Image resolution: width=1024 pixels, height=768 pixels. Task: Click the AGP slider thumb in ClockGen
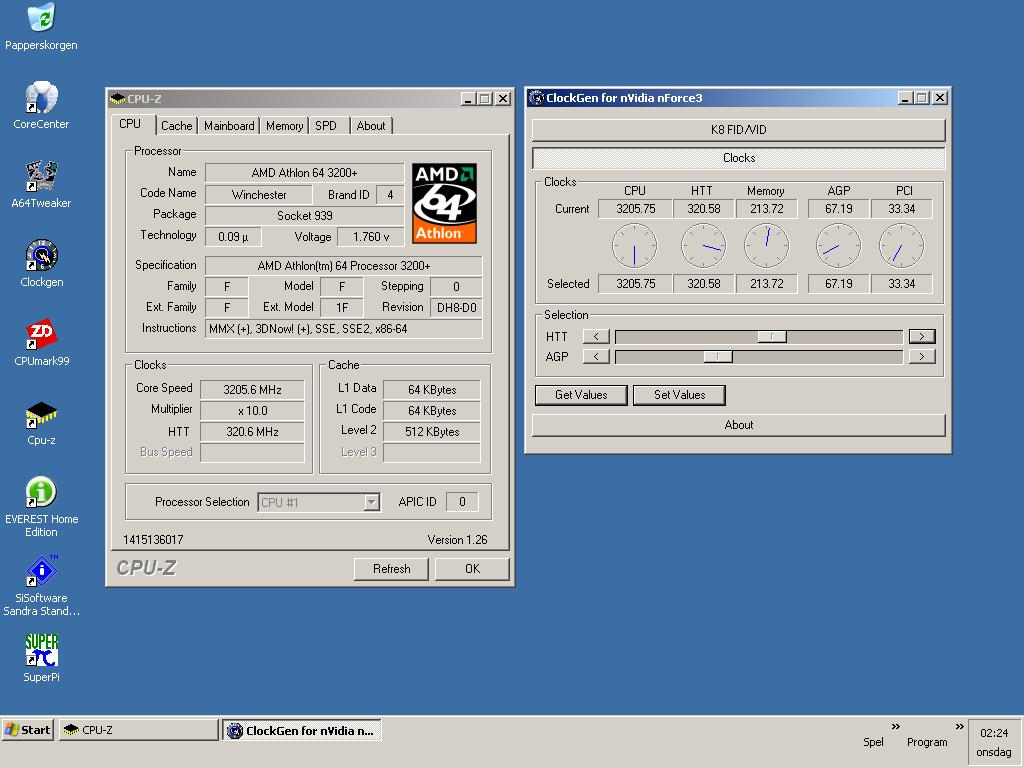tap(718, 357)
